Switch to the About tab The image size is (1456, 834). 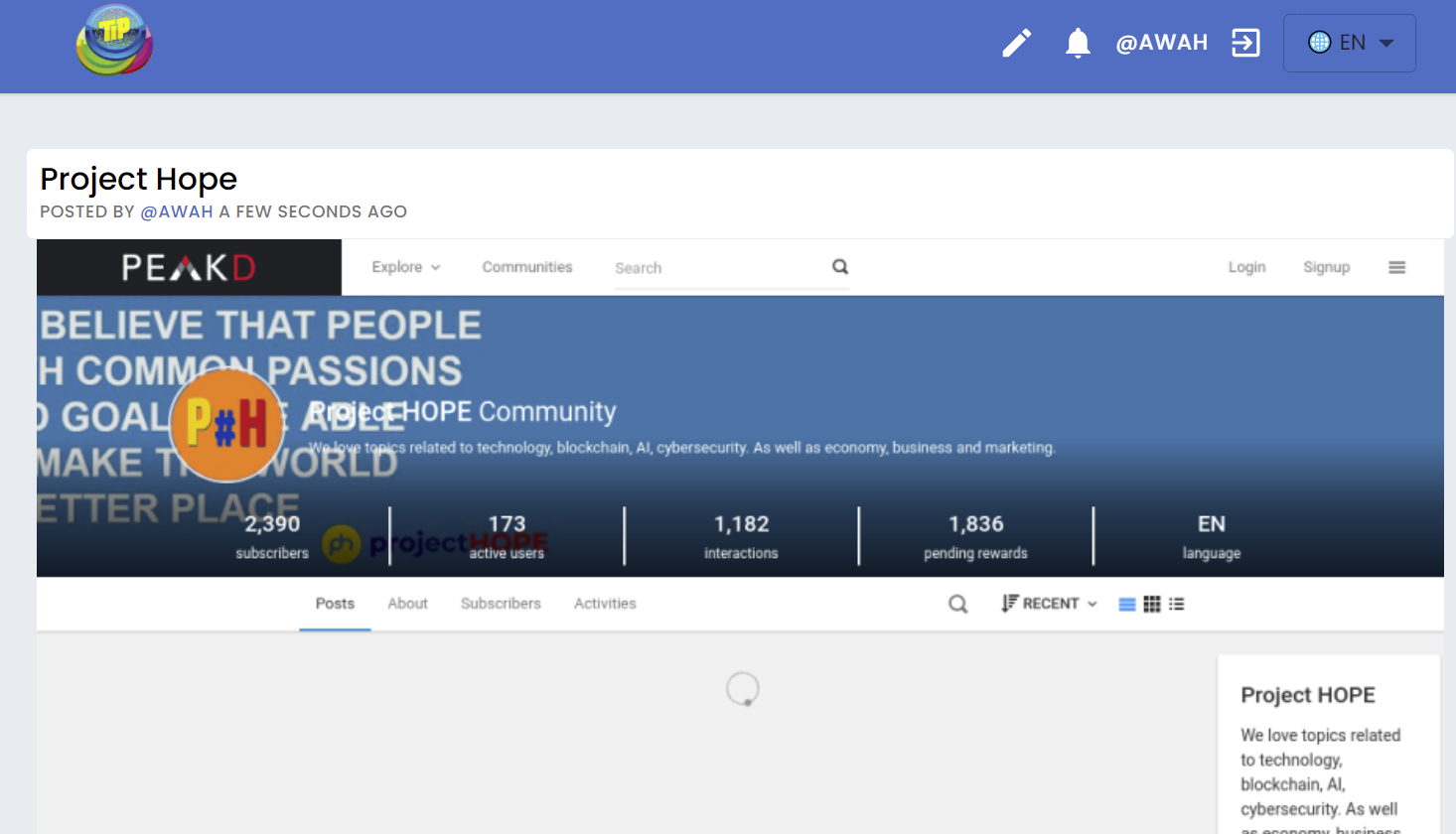tap(407, 604)
